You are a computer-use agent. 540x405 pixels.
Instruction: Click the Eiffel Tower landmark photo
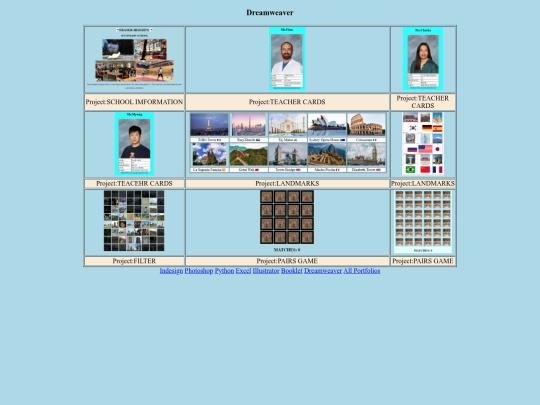click(209, 125)
